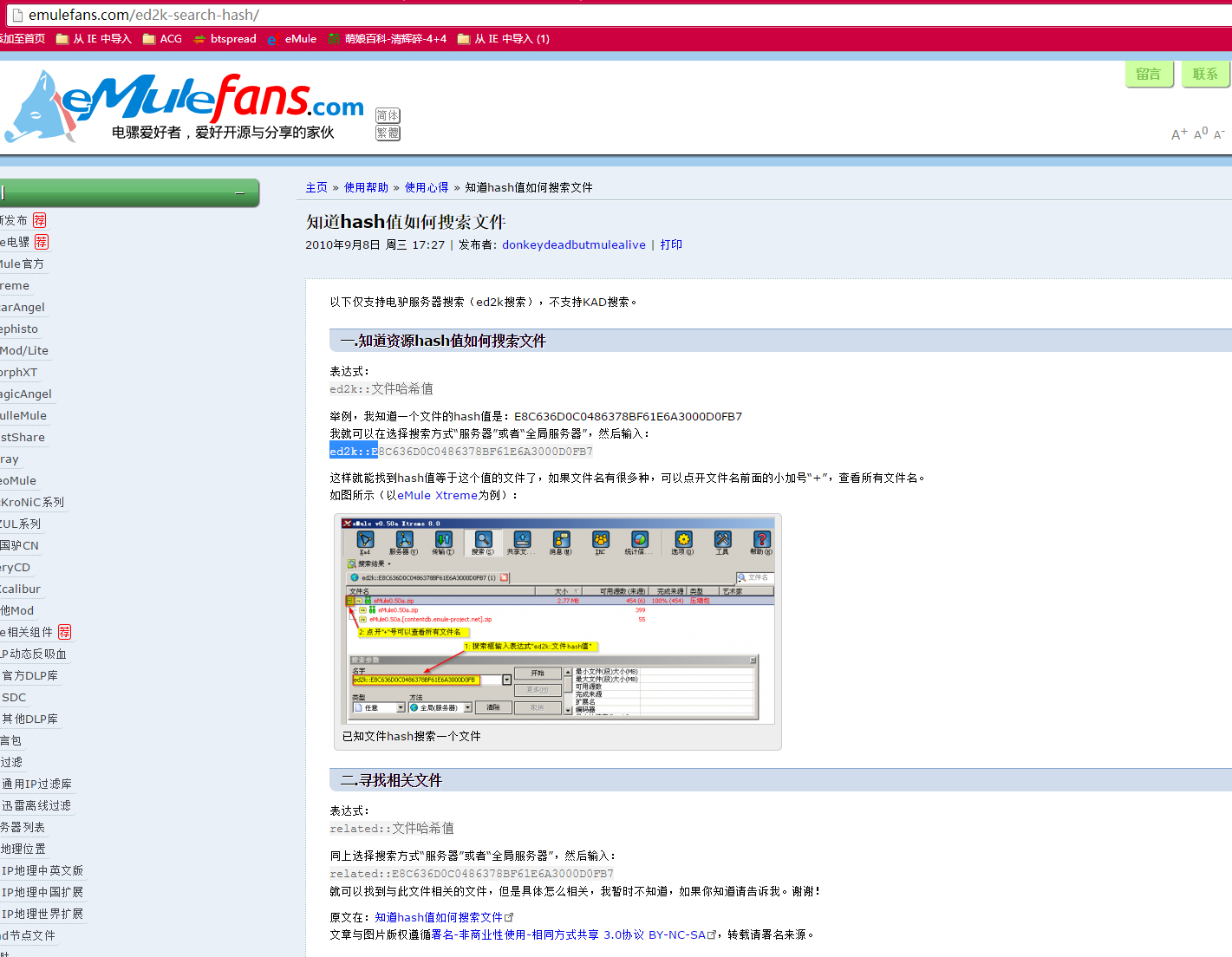The image size is (1232, 957).
Task: Click the 荐 badge beside e相关组件
Action: 64,632
